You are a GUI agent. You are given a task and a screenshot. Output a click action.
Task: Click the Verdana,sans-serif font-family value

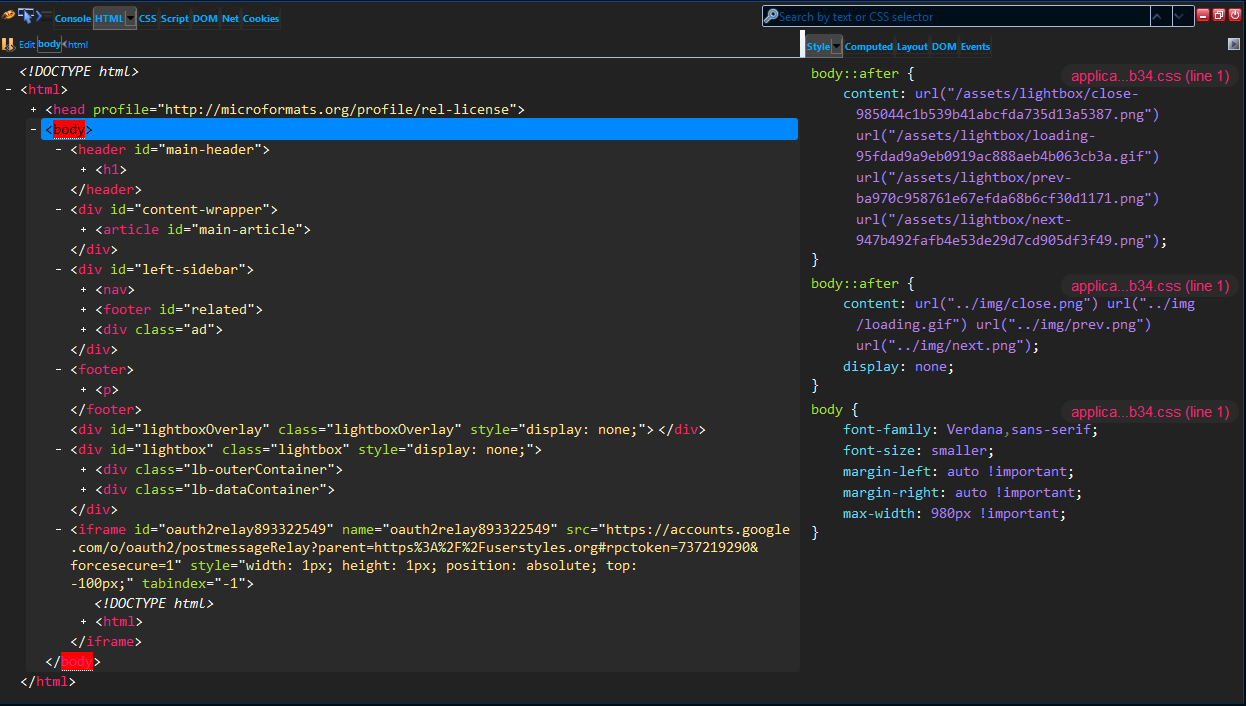(x=1021, y=429)
